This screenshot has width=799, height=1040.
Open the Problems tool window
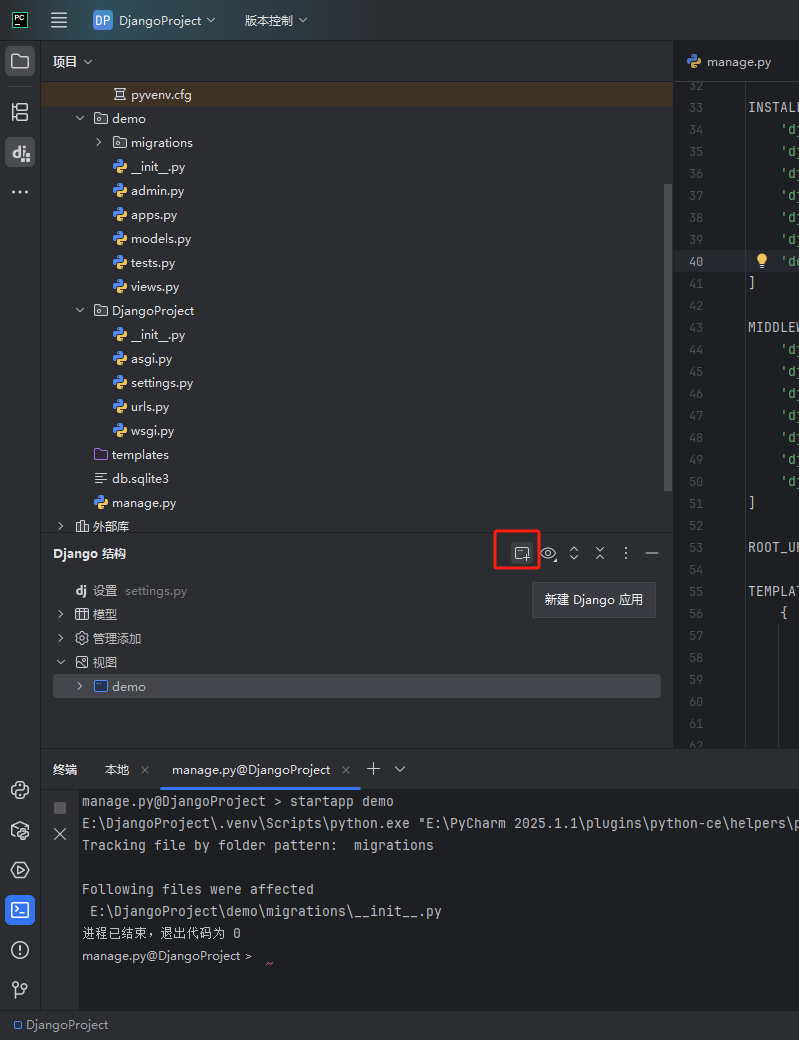[x=20, y=950]
